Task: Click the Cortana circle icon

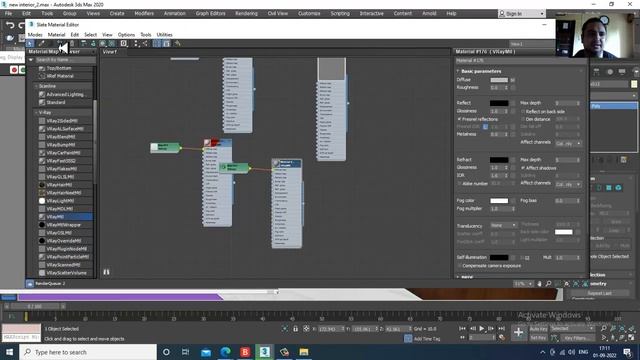Action: point(166,352)
